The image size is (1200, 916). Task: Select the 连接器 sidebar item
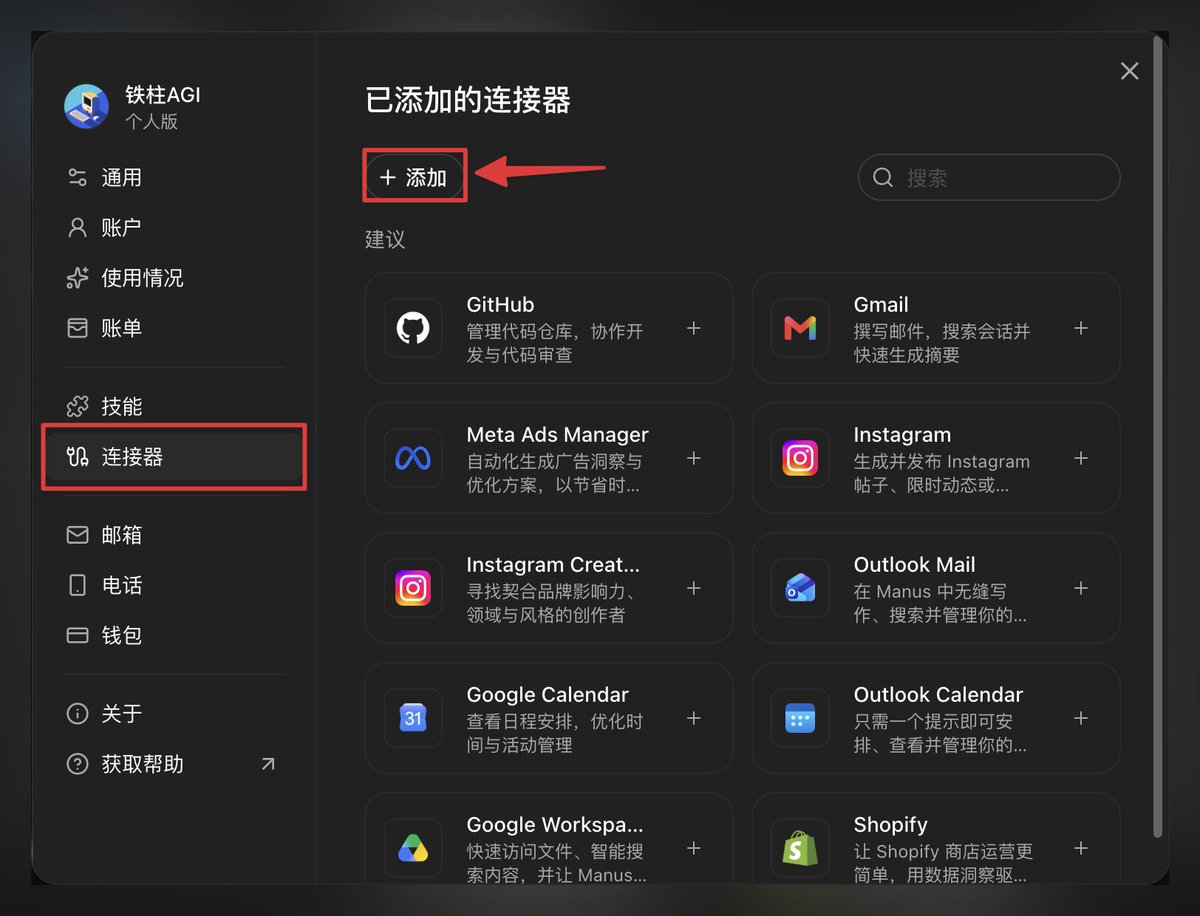(174, 457)
